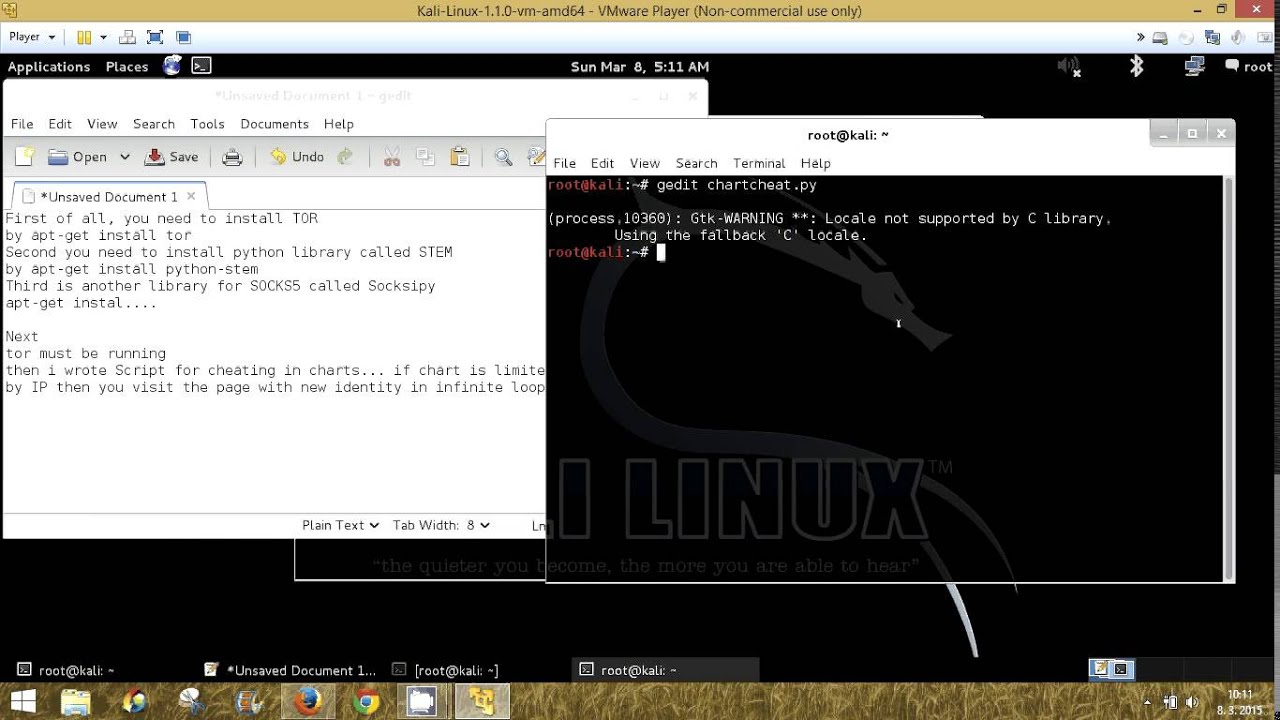Click the New document icon in gedit toolbar
This screenshot has width=1280, height=720.
tap(24, 157)
